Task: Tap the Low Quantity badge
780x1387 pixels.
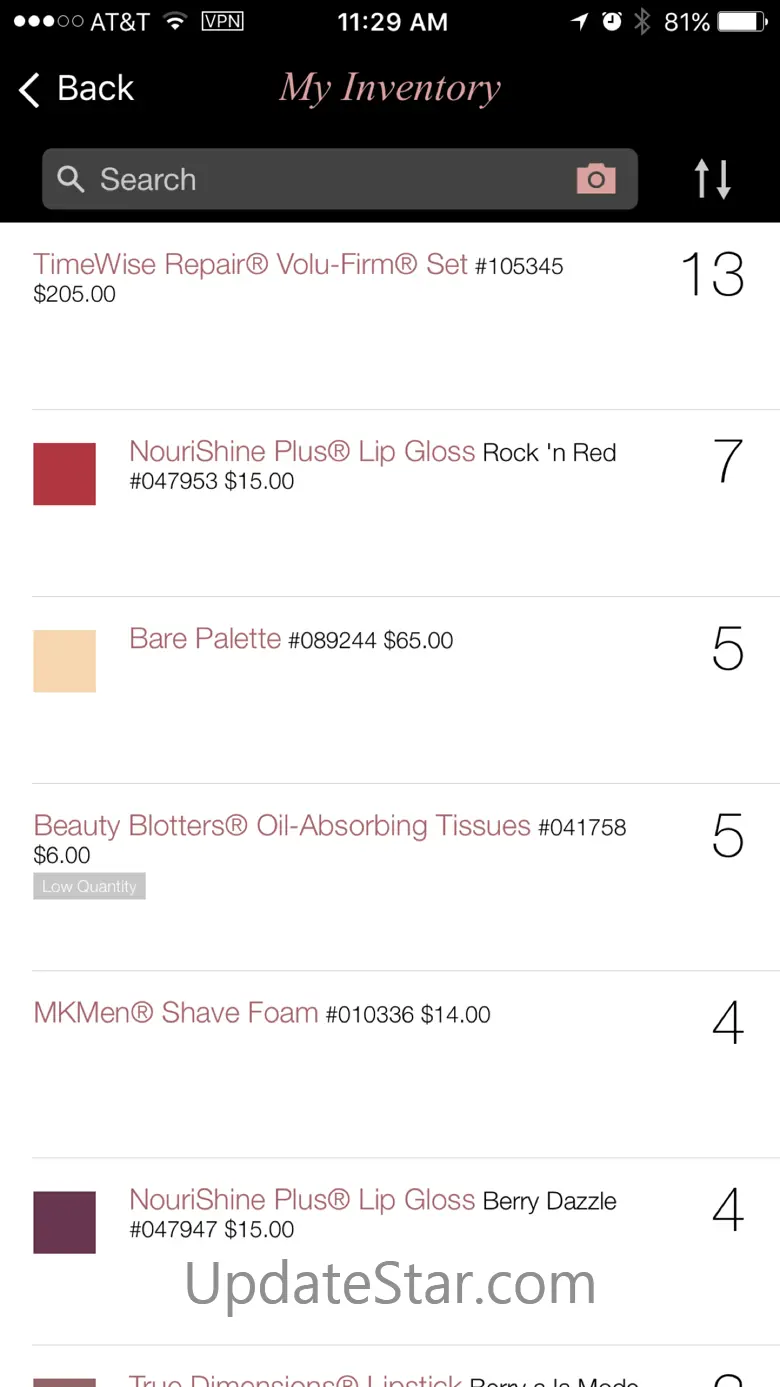Action: [x=89, y=886]
